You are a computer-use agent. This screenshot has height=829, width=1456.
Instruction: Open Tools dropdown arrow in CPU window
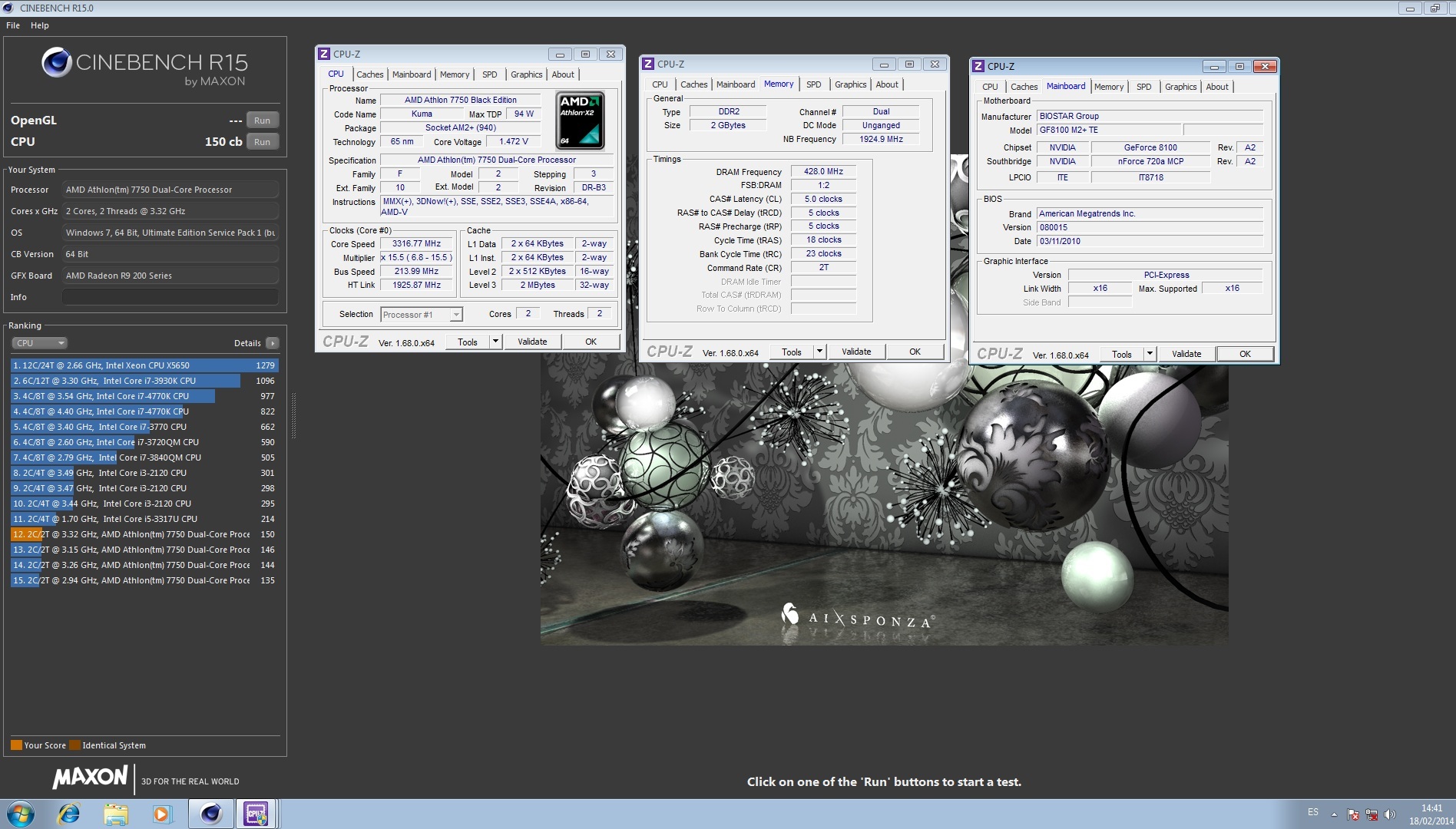(x=495, y=342)
